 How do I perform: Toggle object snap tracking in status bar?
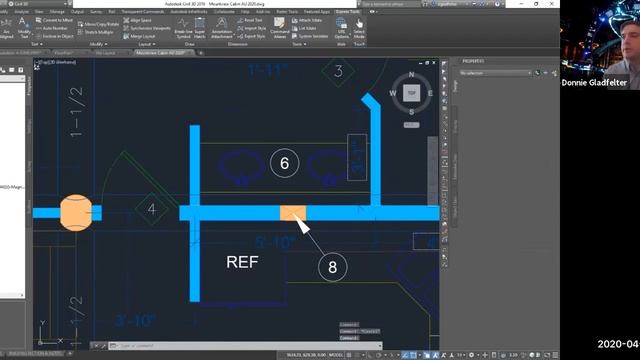pyautogui.click(x=404, y=355)
